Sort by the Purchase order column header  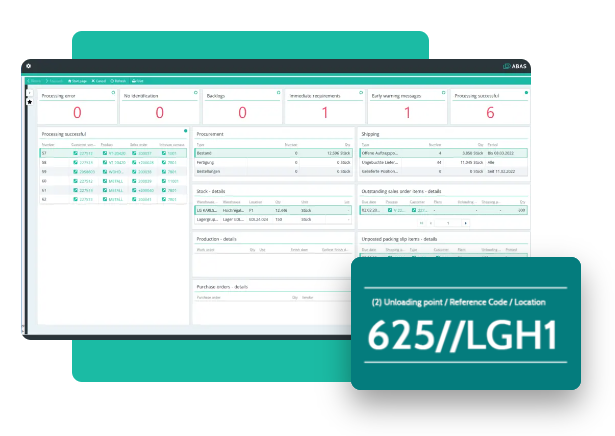coord(209,298)
